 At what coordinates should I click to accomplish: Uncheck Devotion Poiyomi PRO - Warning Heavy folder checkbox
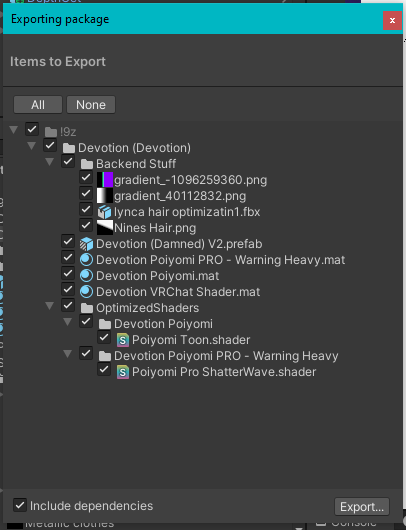click(86, 353)
